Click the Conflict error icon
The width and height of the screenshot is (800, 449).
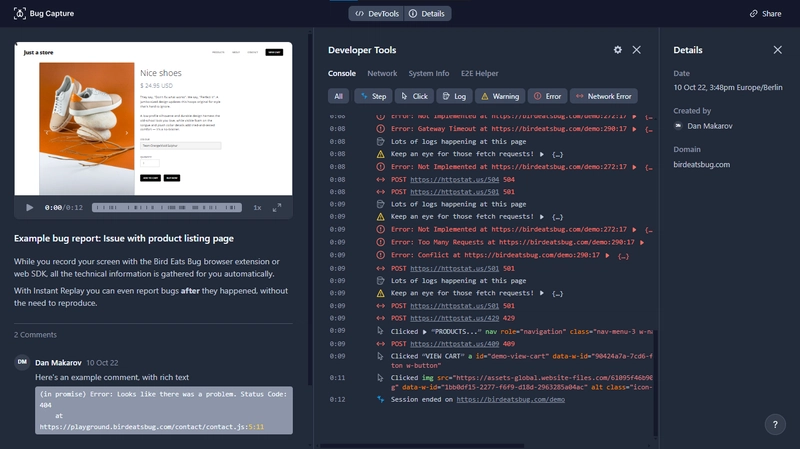381,255
